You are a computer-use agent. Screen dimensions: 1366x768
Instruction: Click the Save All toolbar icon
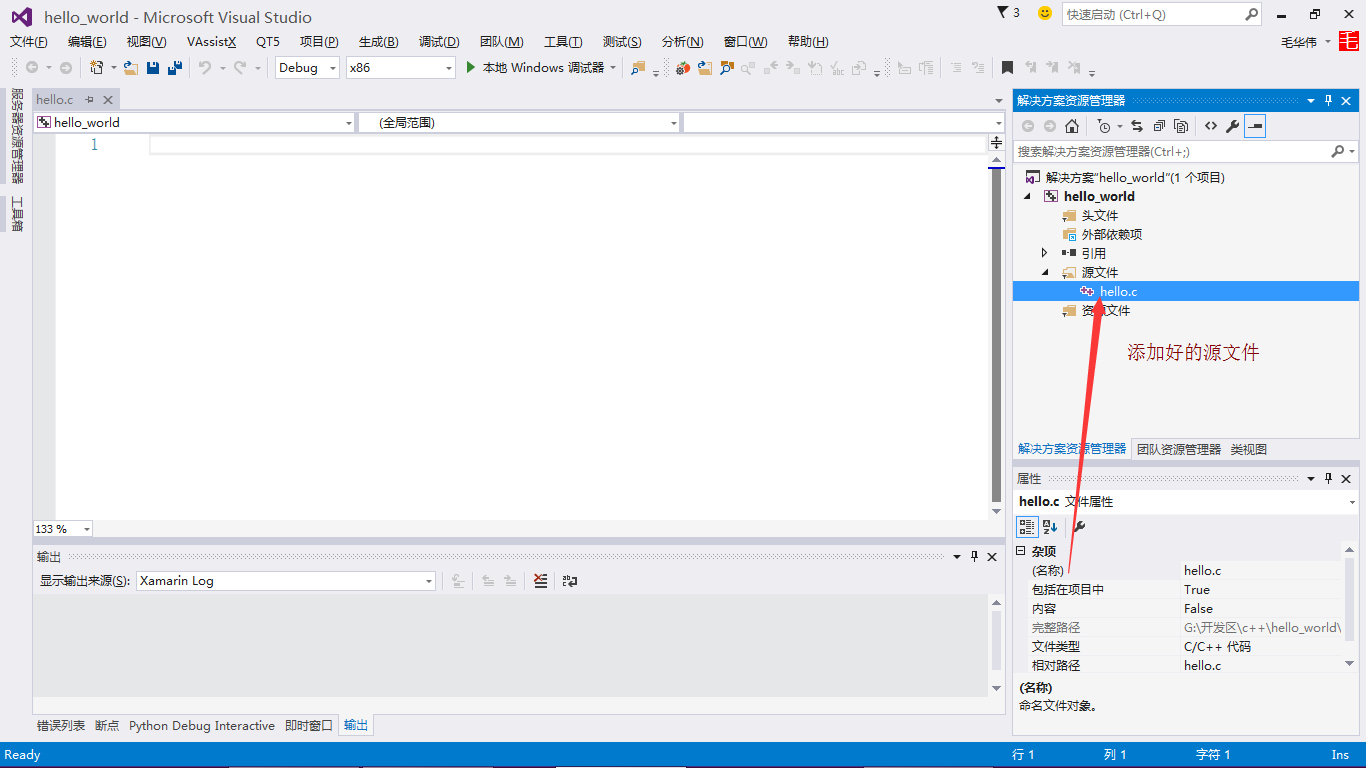tap(175, 67)
